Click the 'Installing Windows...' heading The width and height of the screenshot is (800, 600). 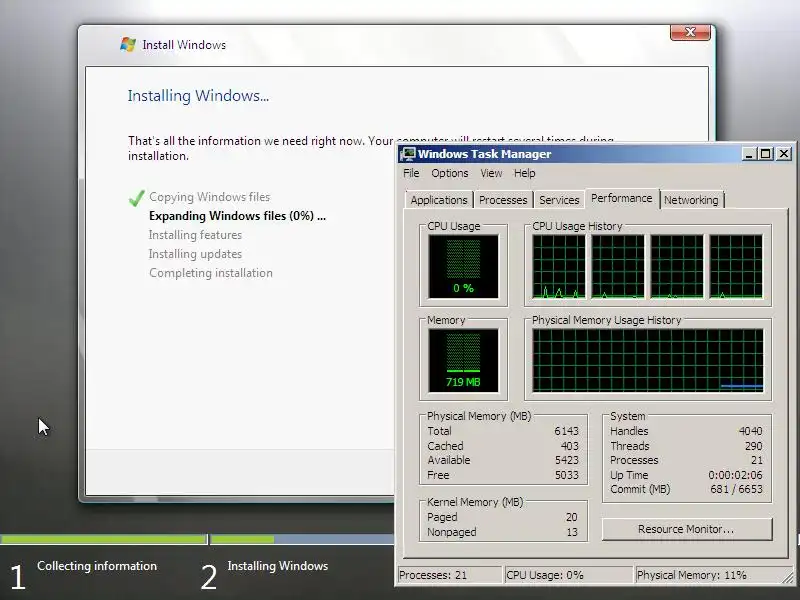tap(198, 96)
